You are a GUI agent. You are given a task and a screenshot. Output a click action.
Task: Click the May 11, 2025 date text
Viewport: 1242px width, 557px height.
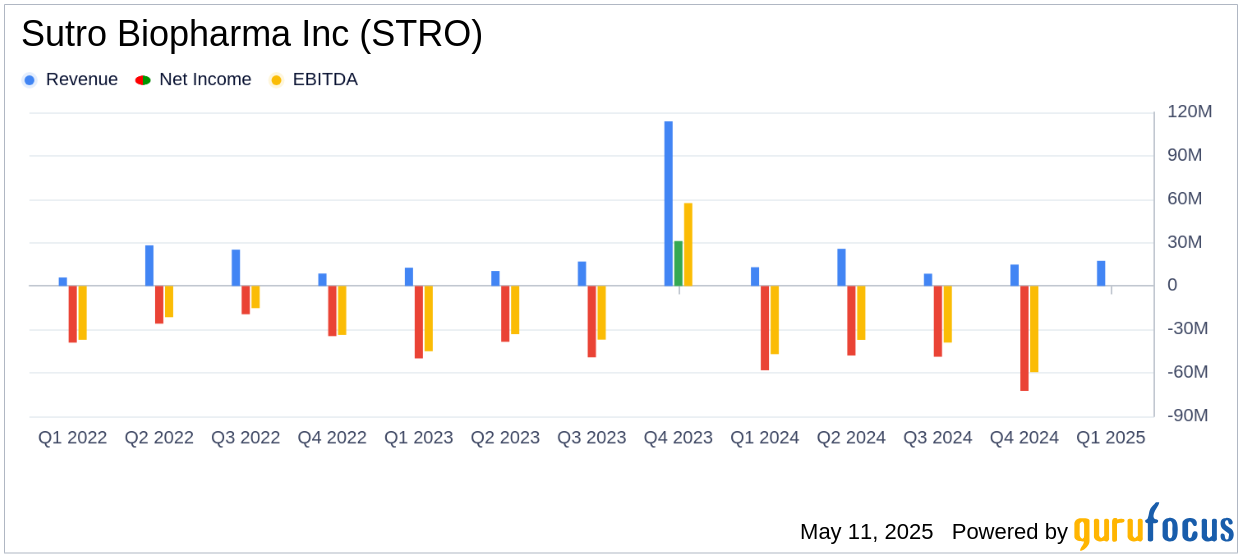click(x=867, y=532)
